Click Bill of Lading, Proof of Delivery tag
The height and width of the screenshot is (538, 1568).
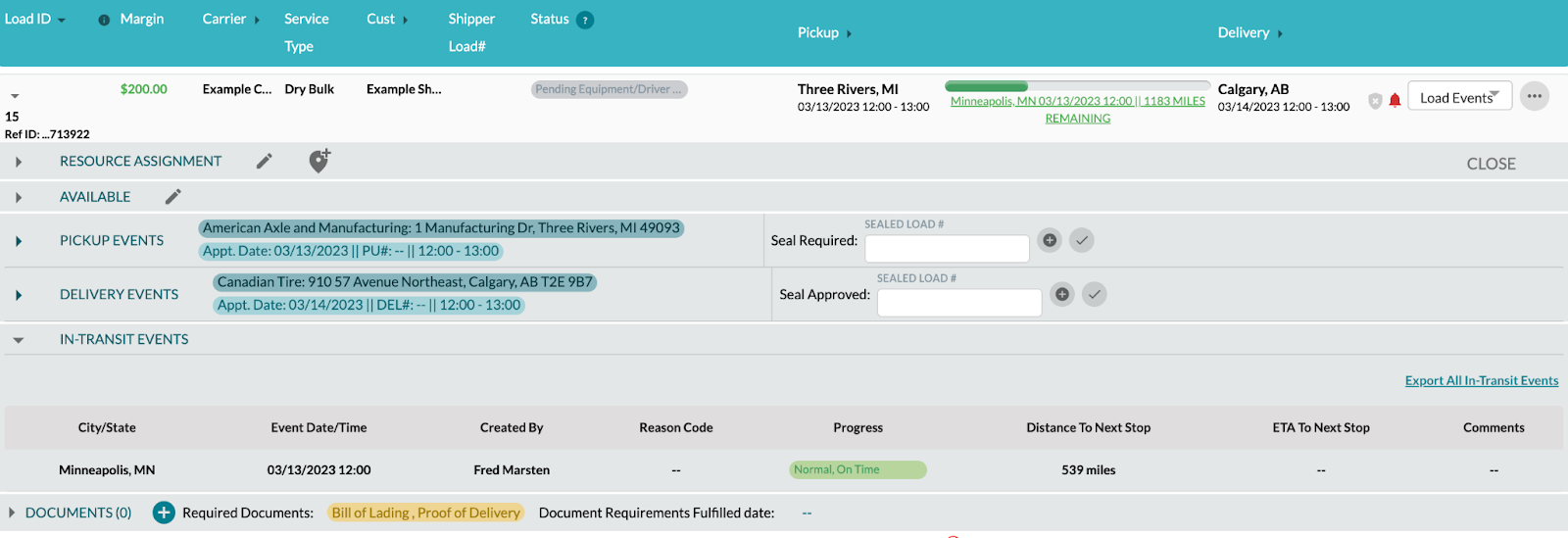425,513
